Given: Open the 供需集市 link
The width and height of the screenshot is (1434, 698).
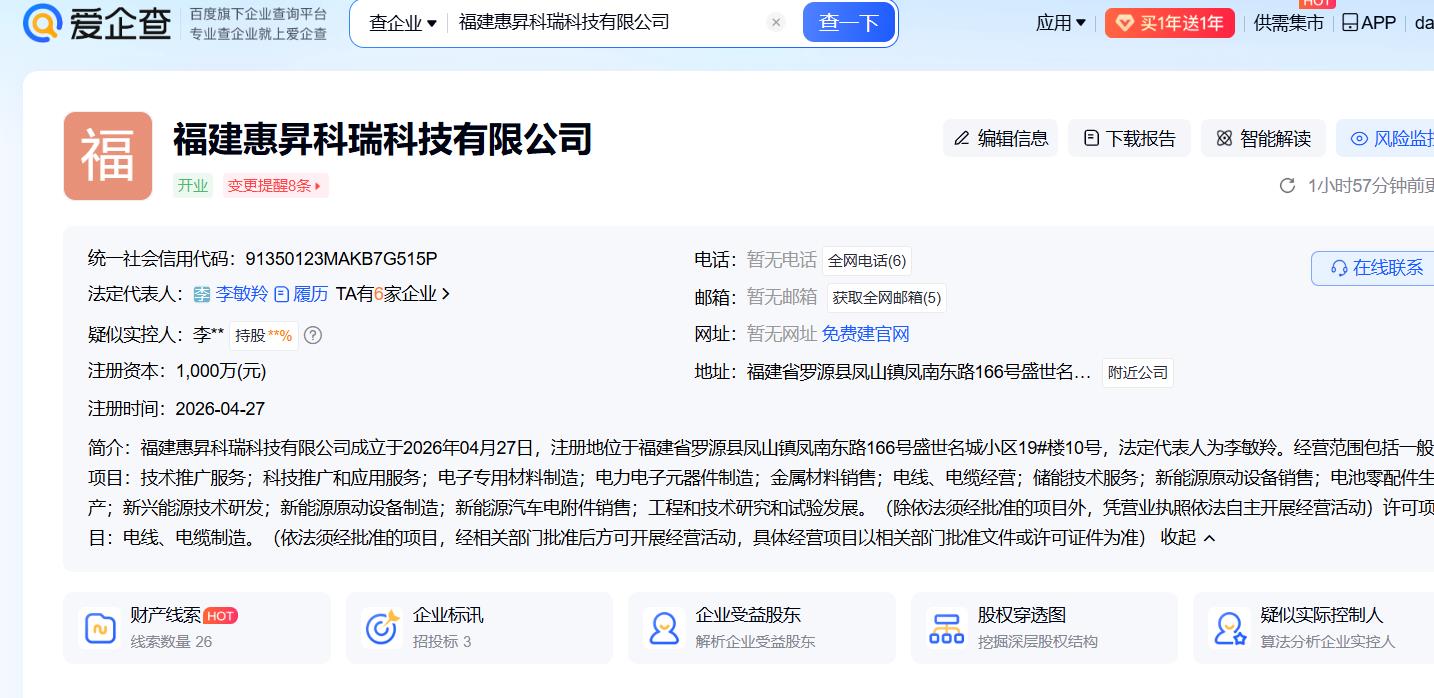Looking at the screenshot, I should click(1288, 22).
